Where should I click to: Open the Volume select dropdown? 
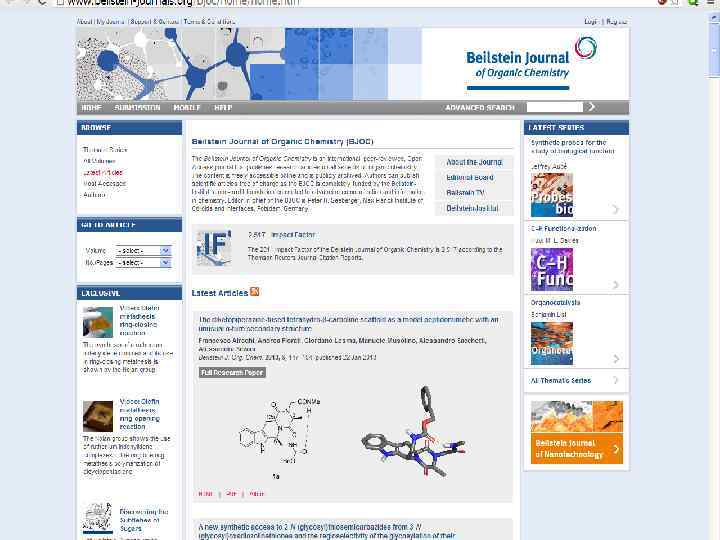144,251
